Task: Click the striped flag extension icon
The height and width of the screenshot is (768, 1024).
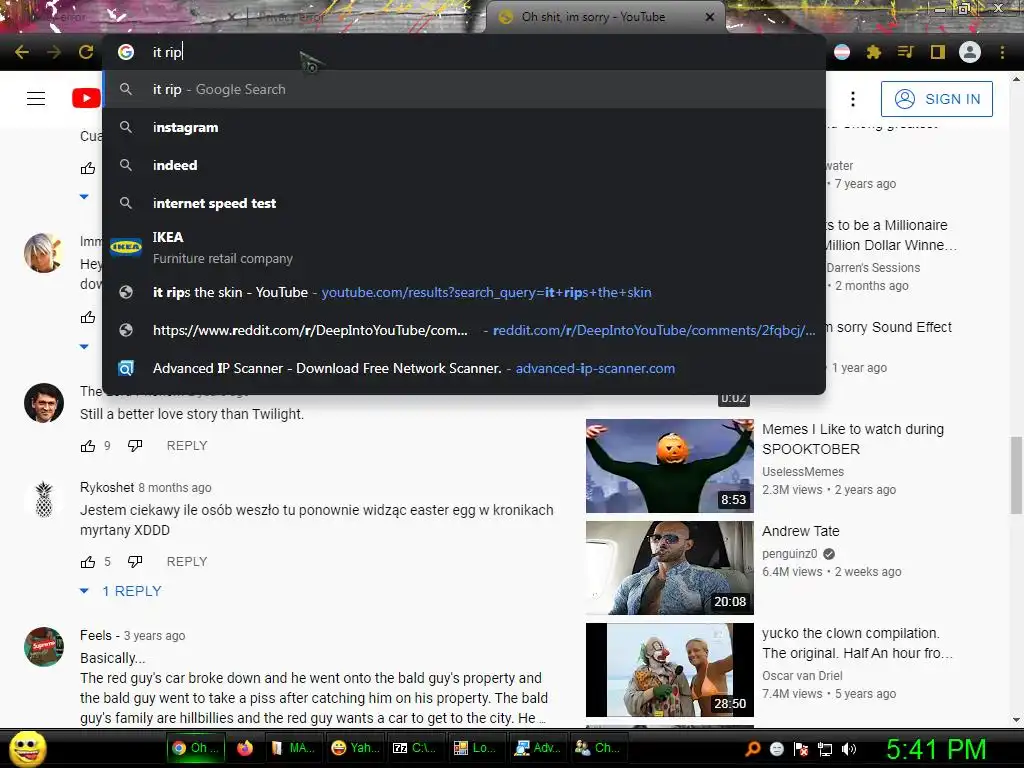Action: point(842,52)
